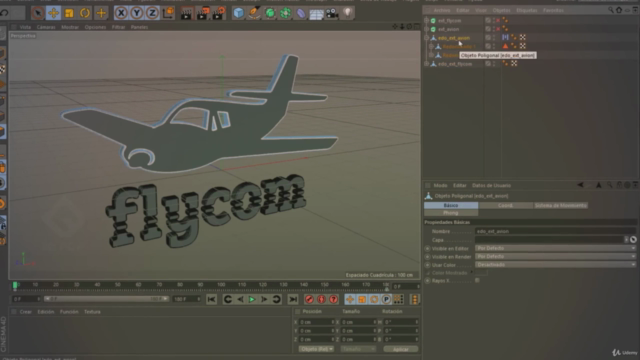This screenshot has width=640, height=360.
Task: Click blue selection tag on edo_ext_avion
Action: [505, 38]
